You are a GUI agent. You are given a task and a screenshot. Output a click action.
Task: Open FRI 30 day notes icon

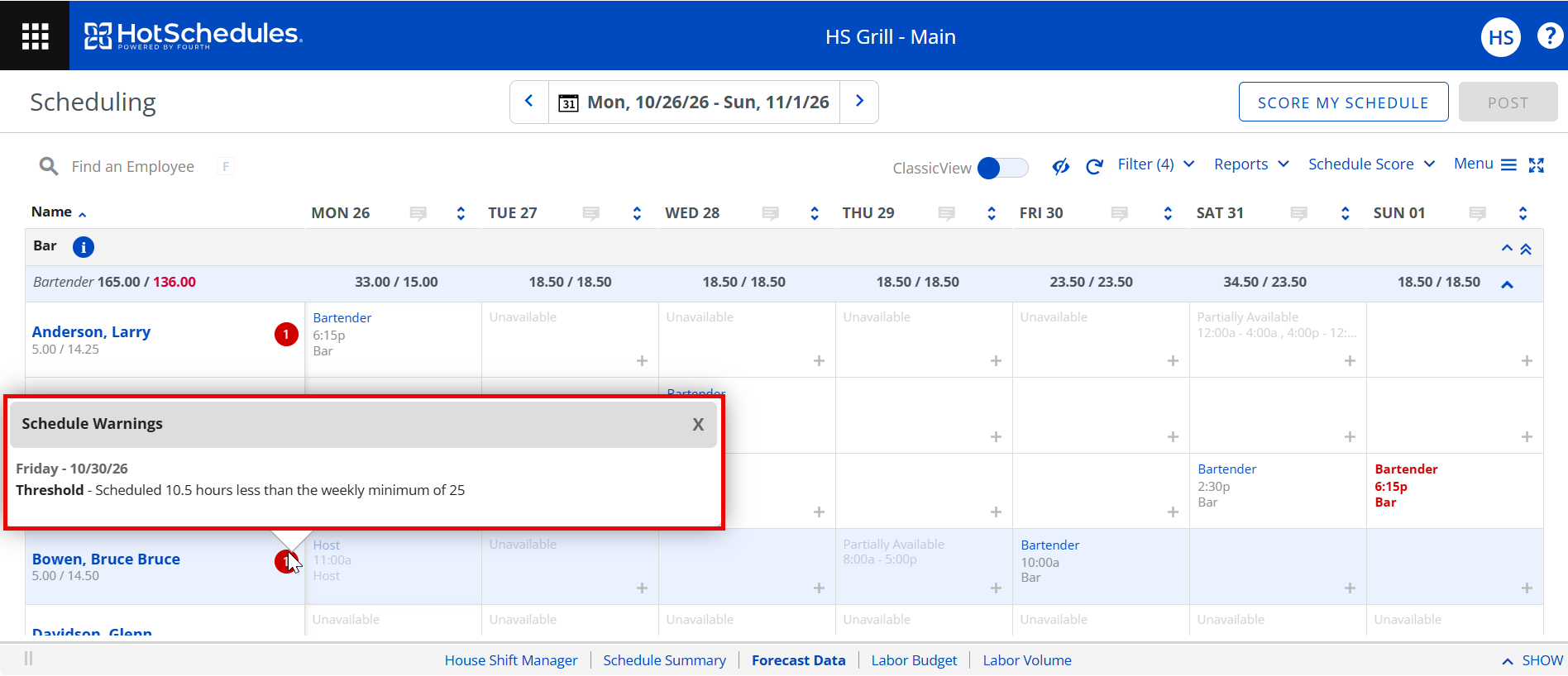tap(1120, 213)
